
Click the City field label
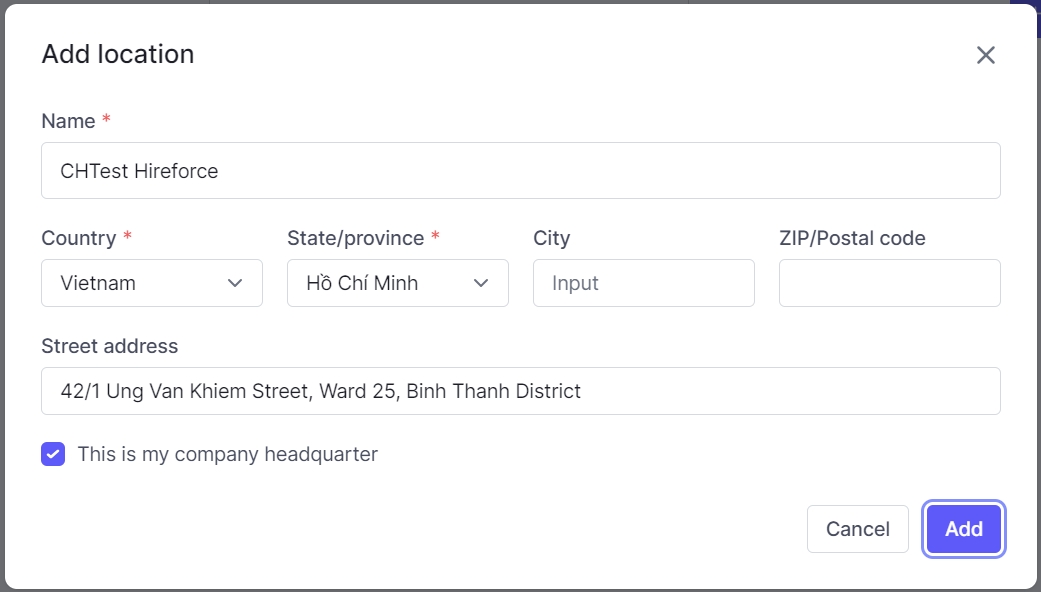[551, 238]
